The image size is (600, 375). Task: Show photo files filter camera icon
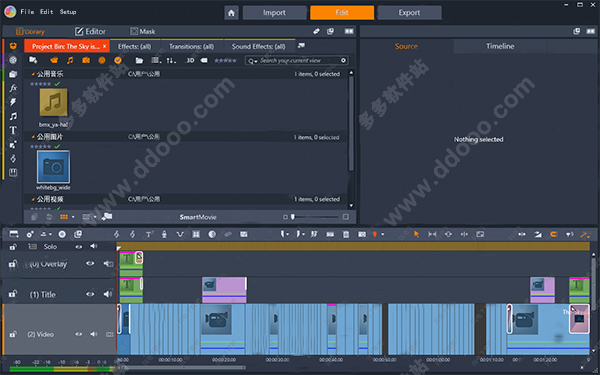(86, 60)
